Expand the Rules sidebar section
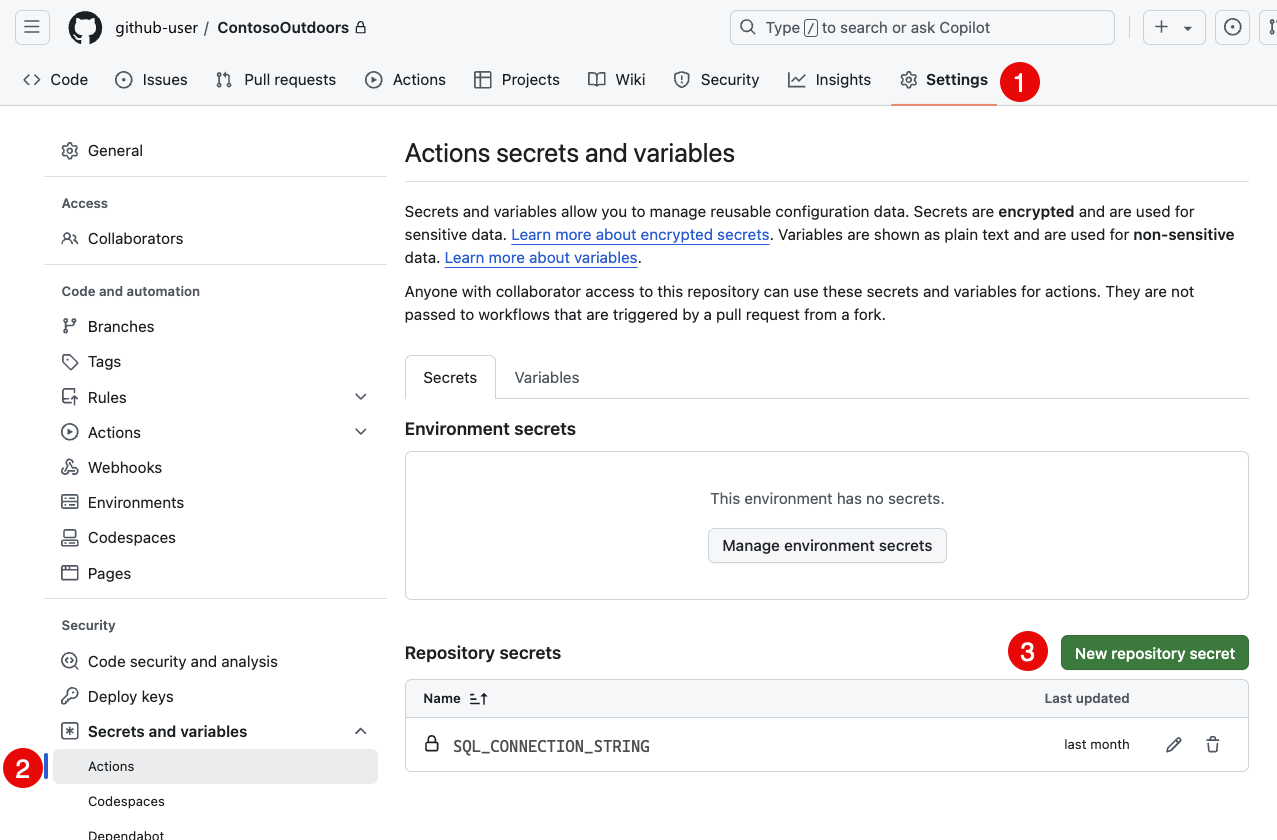 [x=360, y=396]
